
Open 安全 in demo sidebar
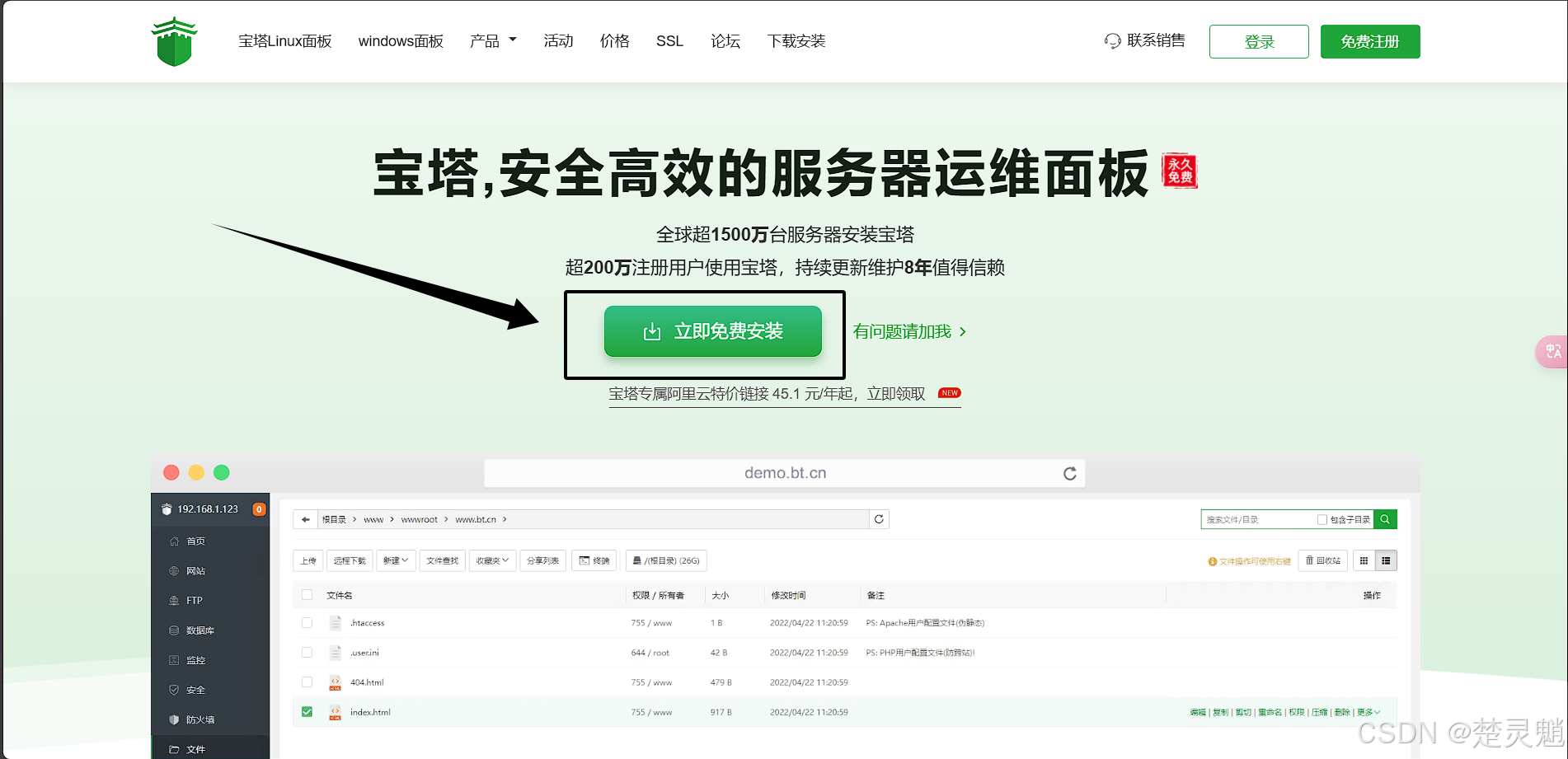(x=195, y=690)
